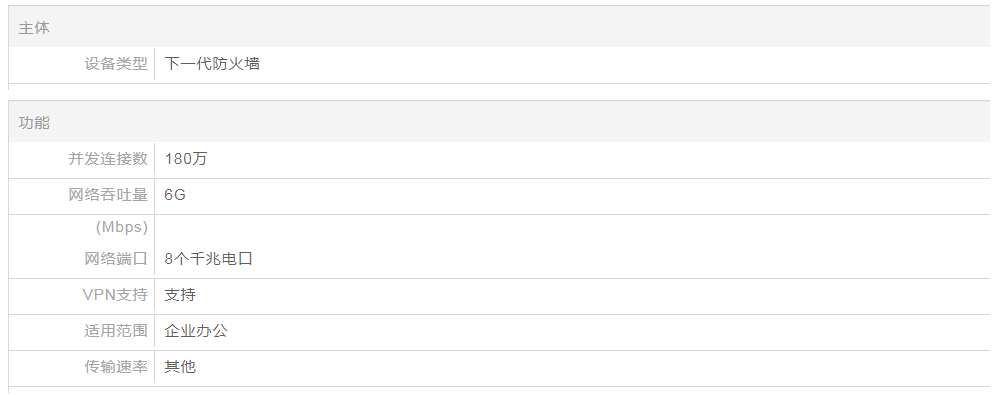This screenshot has width=998, height=395.
Task: Select the VPN支持 label
Action: [115, 295]
